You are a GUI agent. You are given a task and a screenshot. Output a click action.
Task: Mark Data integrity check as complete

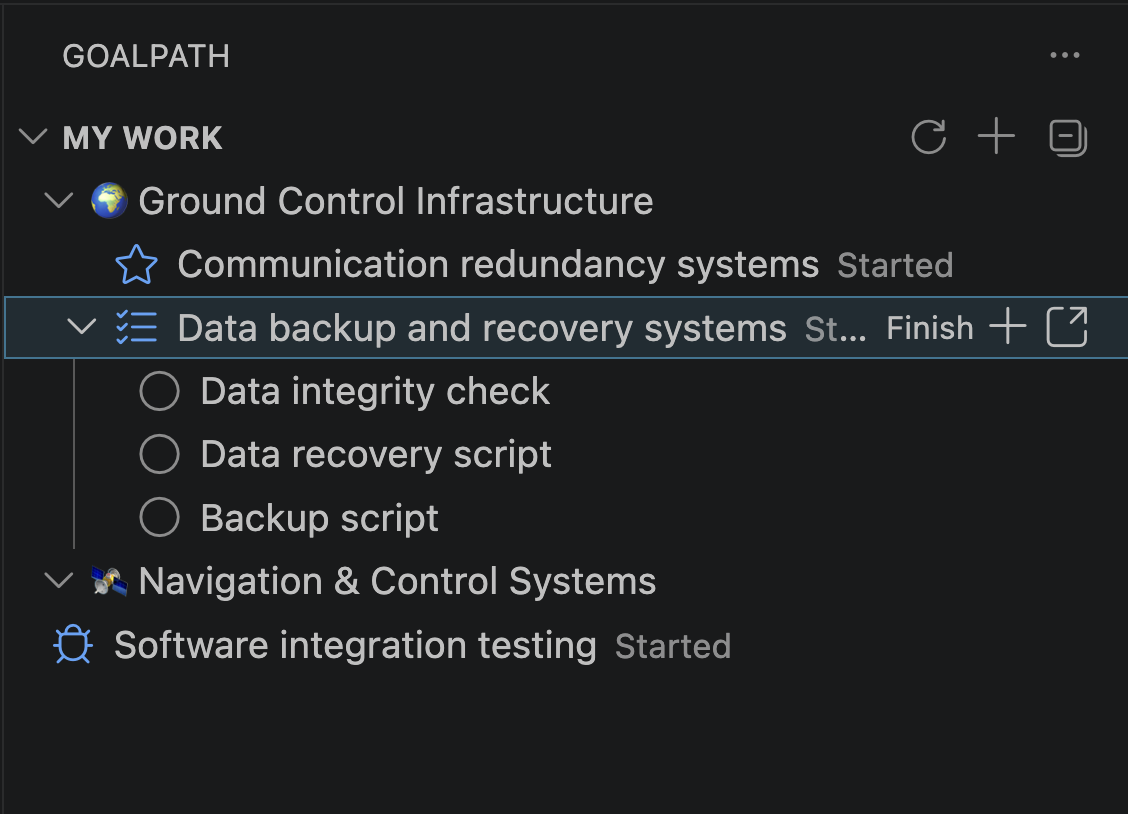159,390
